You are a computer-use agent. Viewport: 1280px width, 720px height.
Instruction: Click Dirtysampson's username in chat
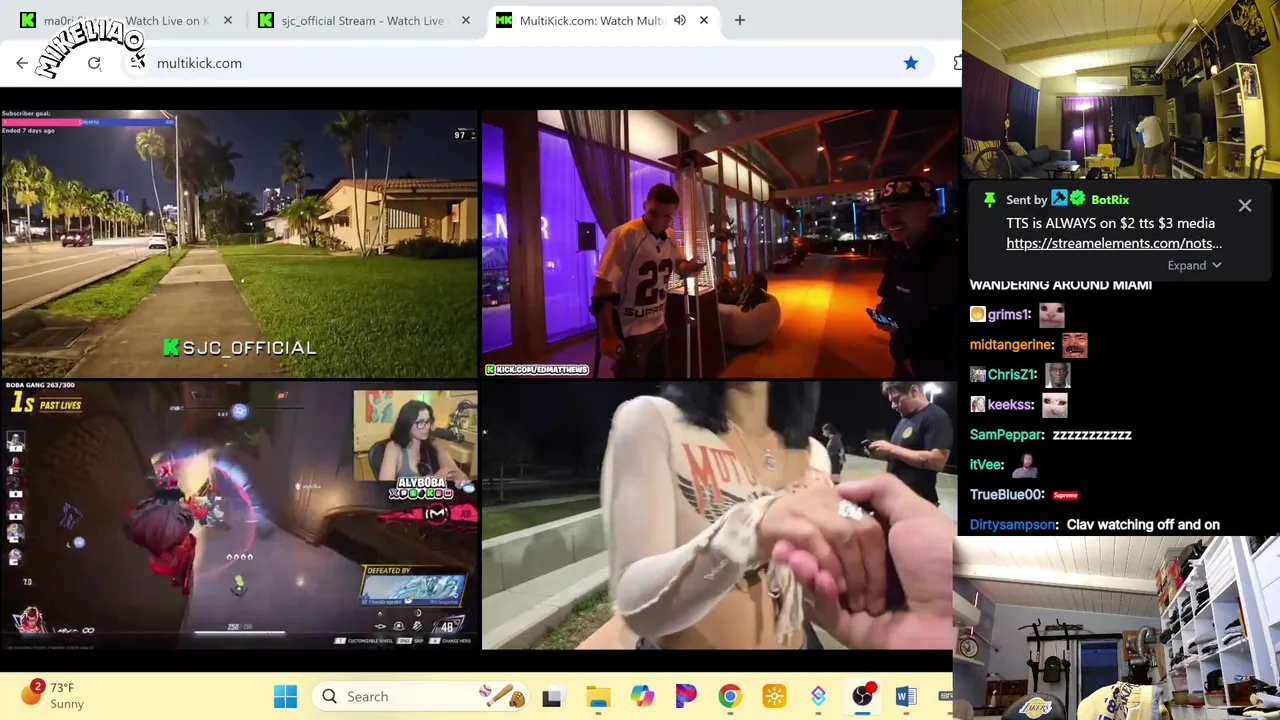tap(1014, 524)
